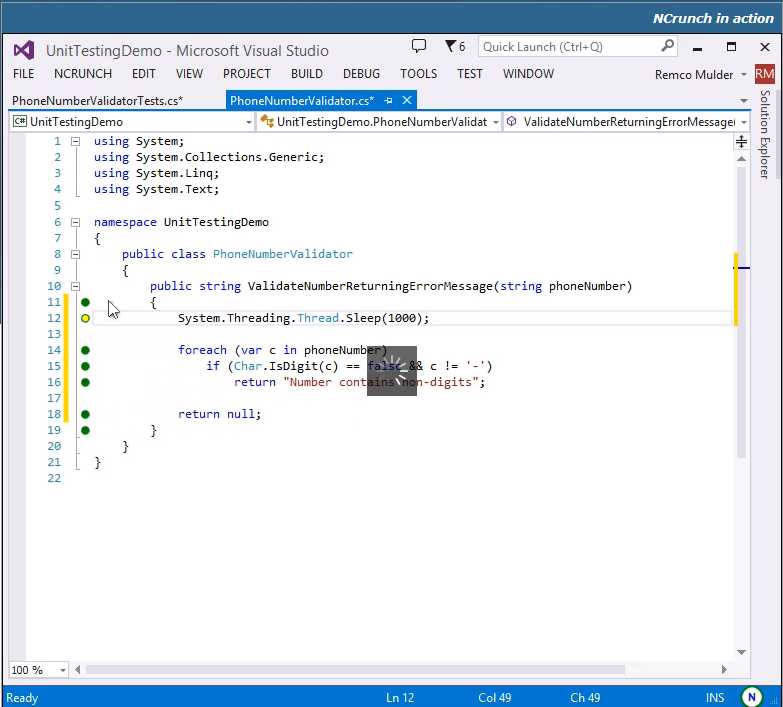Switch to PhoneNumberValidatorTests.cs tab
Viewport: 783px width, 707px height.
(97, 101)
